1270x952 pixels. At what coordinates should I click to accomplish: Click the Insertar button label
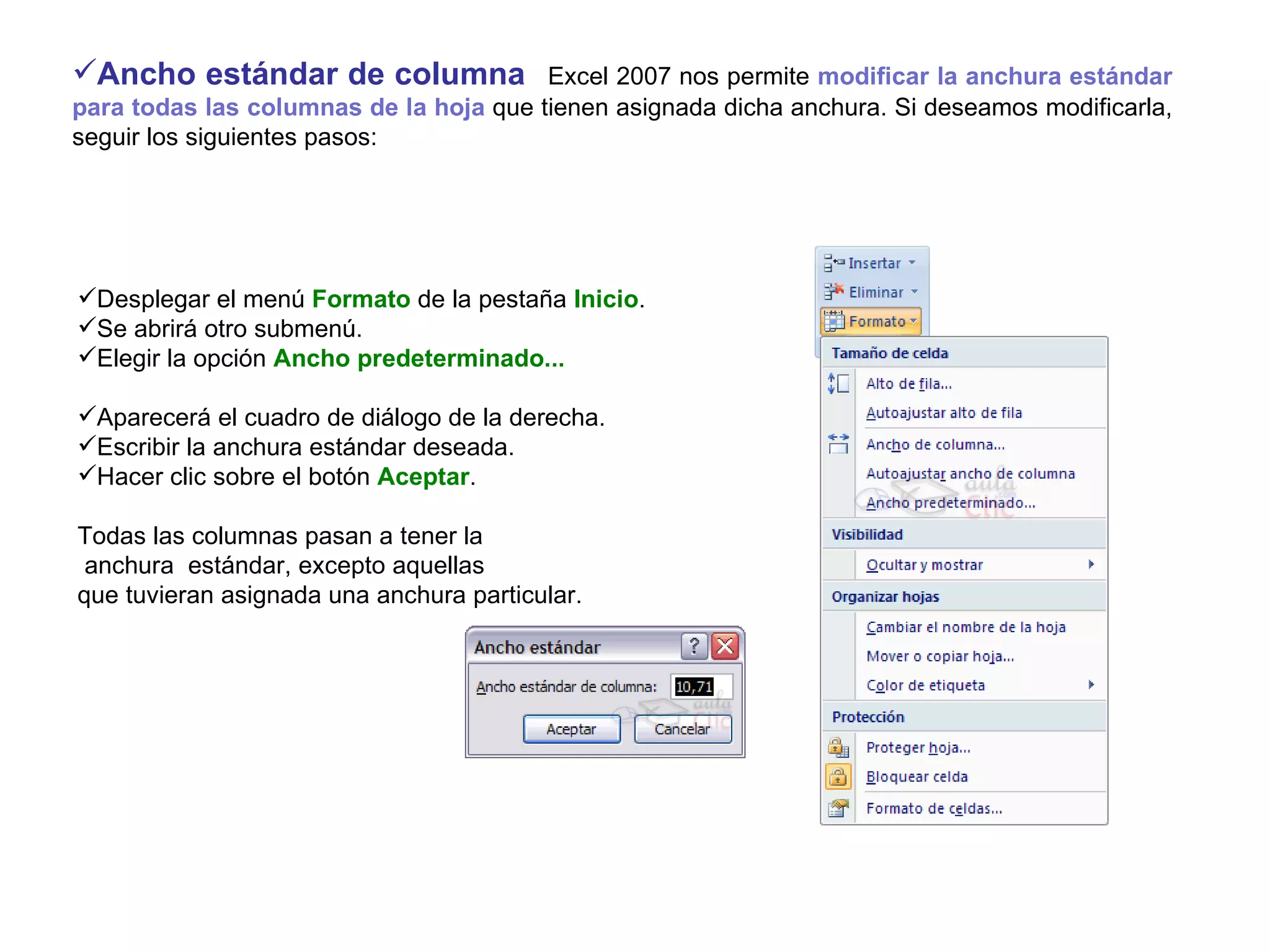pyautogui.click(x=874, y=263)
